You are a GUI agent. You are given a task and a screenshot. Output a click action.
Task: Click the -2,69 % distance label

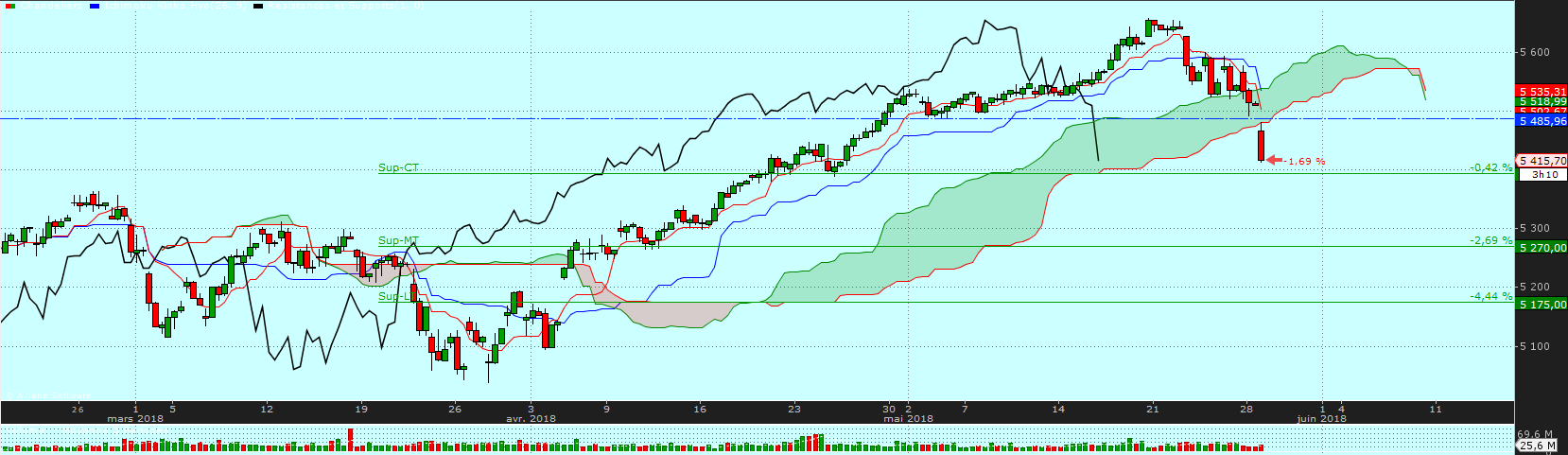point(1491,240)
